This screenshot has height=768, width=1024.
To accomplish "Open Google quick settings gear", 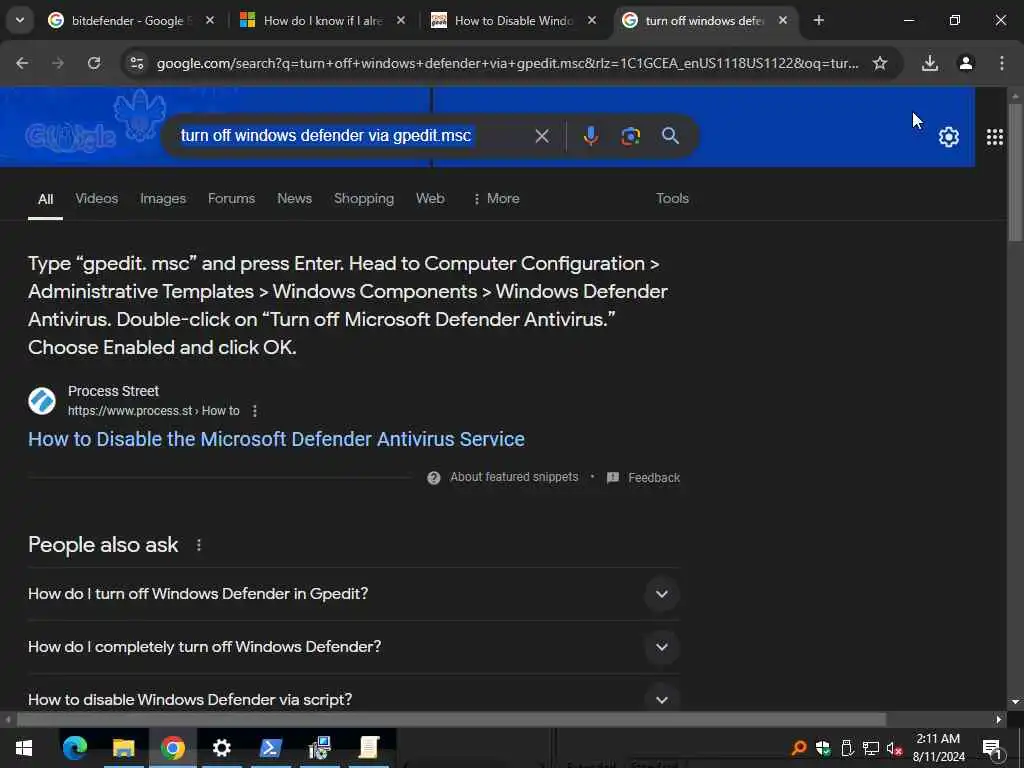I will coord(949,137).
